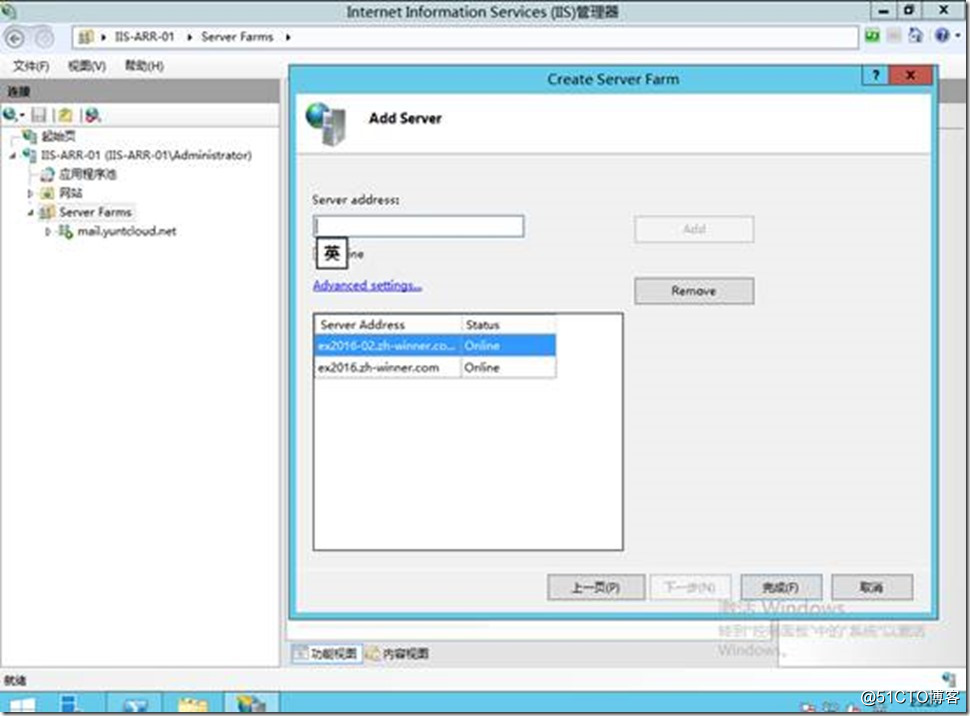Image resolution: width=970 pixels, height=716 pixels.
Task: Open dropdown arrow after Server Farms breadcrumb
Action: click(x=288, y=37)
